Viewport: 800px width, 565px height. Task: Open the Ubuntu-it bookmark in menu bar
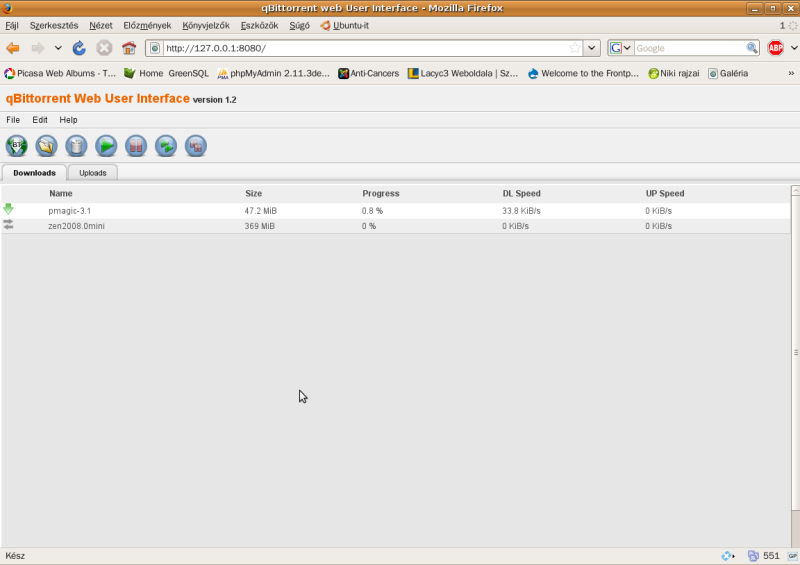pyautogui.click(x=344, y=26)
